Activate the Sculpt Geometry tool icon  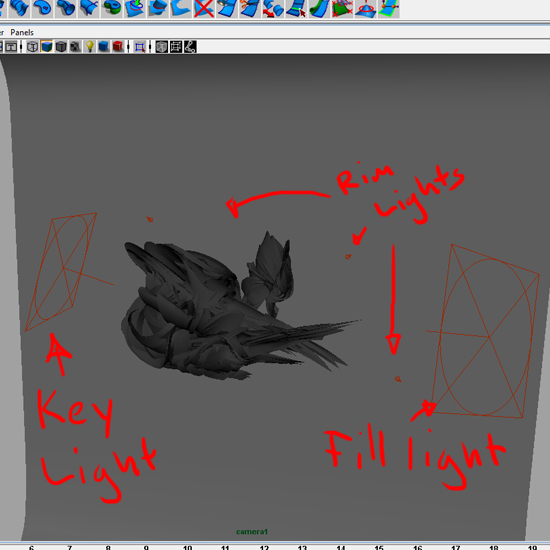coord(365,8)
